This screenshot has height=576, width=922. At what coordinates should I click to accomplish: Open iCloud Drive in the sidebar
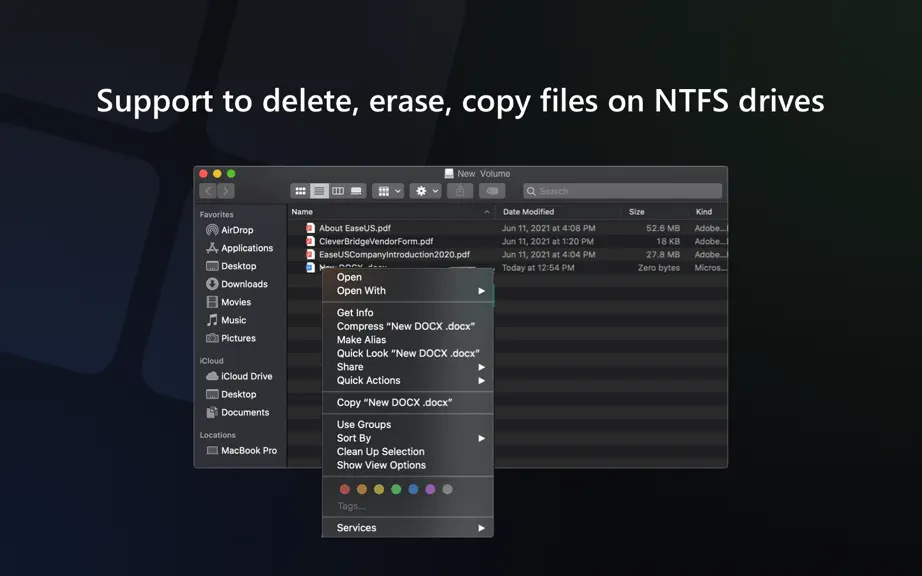pyautogui.click(x=240, y=376)
